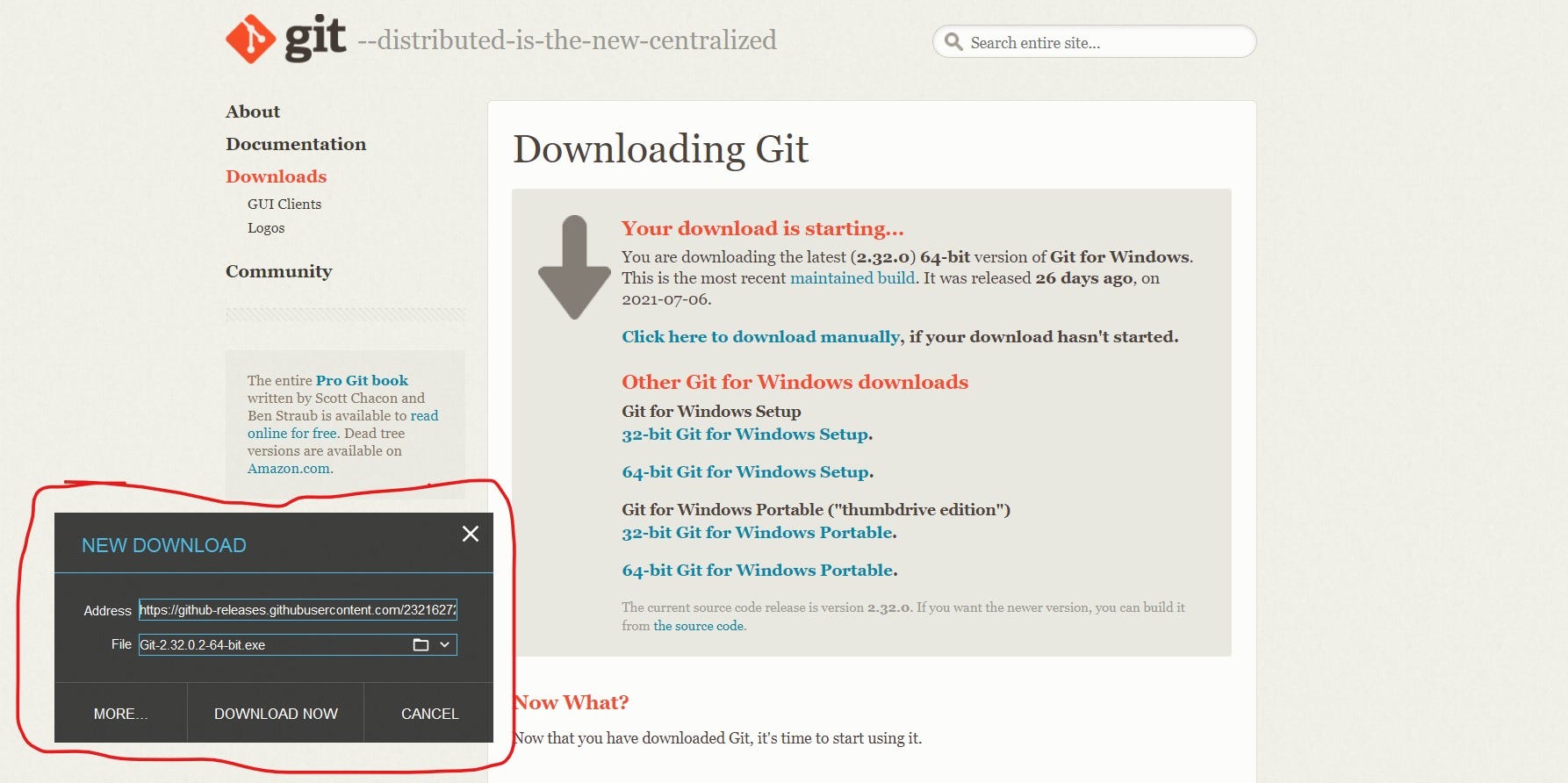Viewport: 1568px width, 783px height.
Task: Open the Documentation menu item
Action: pyautogui.click(x=296, y=144)
